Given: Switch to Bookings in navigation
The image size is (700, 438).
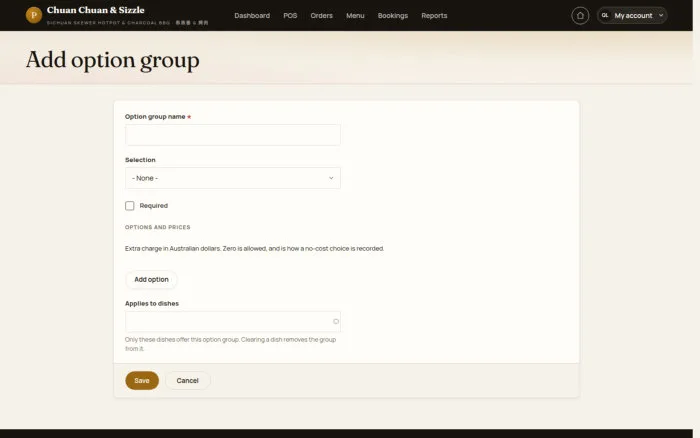Looking at the screenshot, I should pos(392,16).
